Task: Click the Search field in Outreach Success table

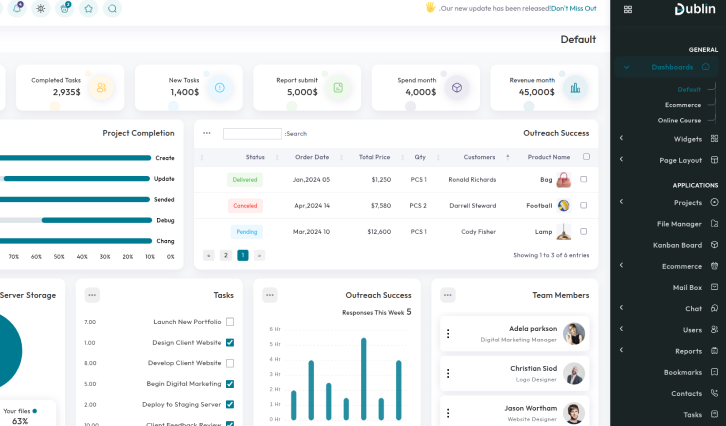Action: [x=252, y=133]
